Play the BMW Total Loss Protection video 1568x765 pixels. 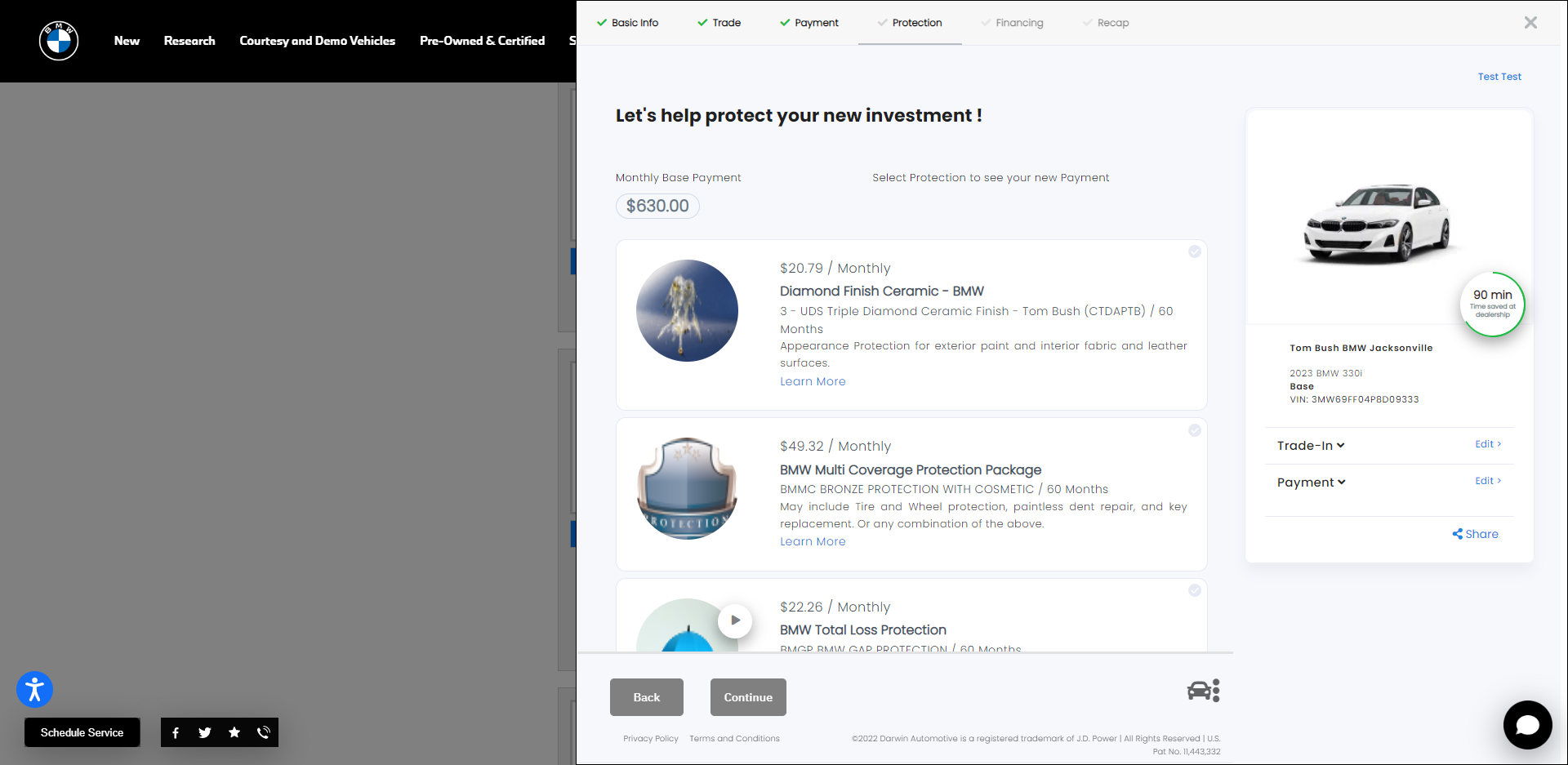[735, 620]
